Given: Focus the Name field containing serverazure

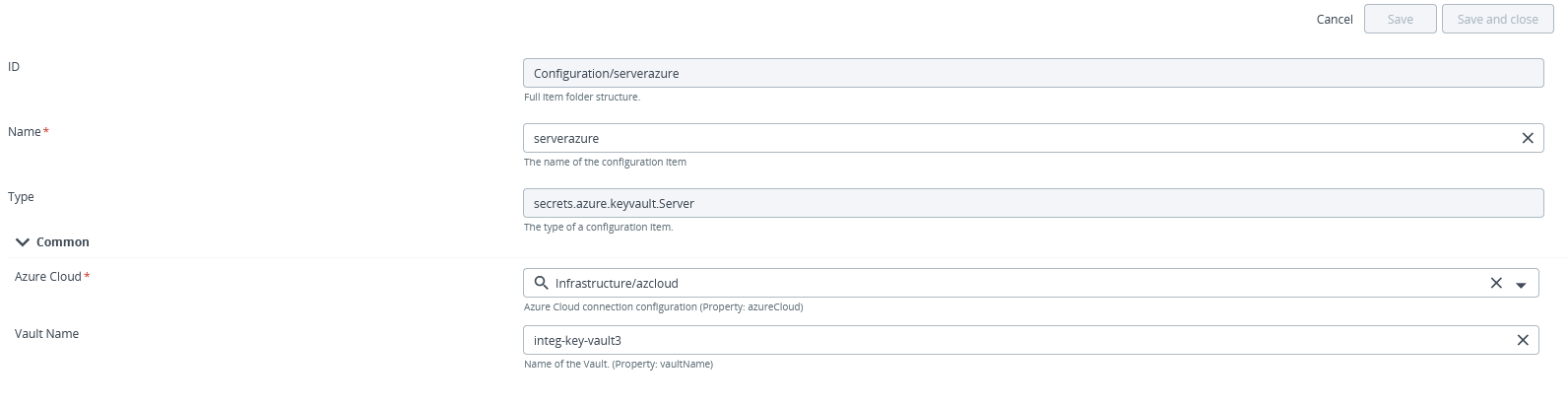Looking at the screenshot, I should pyautogui.click(x=1014, y=138).
